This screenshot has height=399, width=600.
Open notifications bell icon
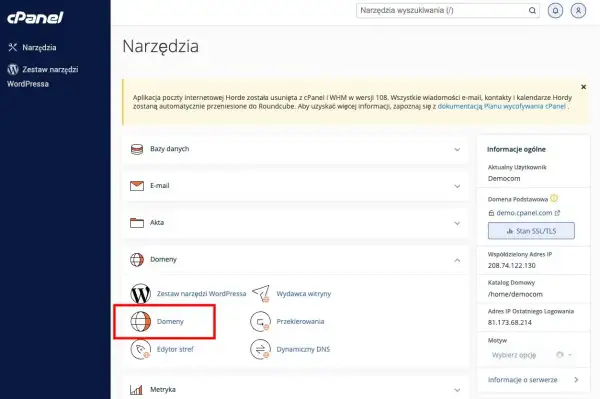[555, 11]
